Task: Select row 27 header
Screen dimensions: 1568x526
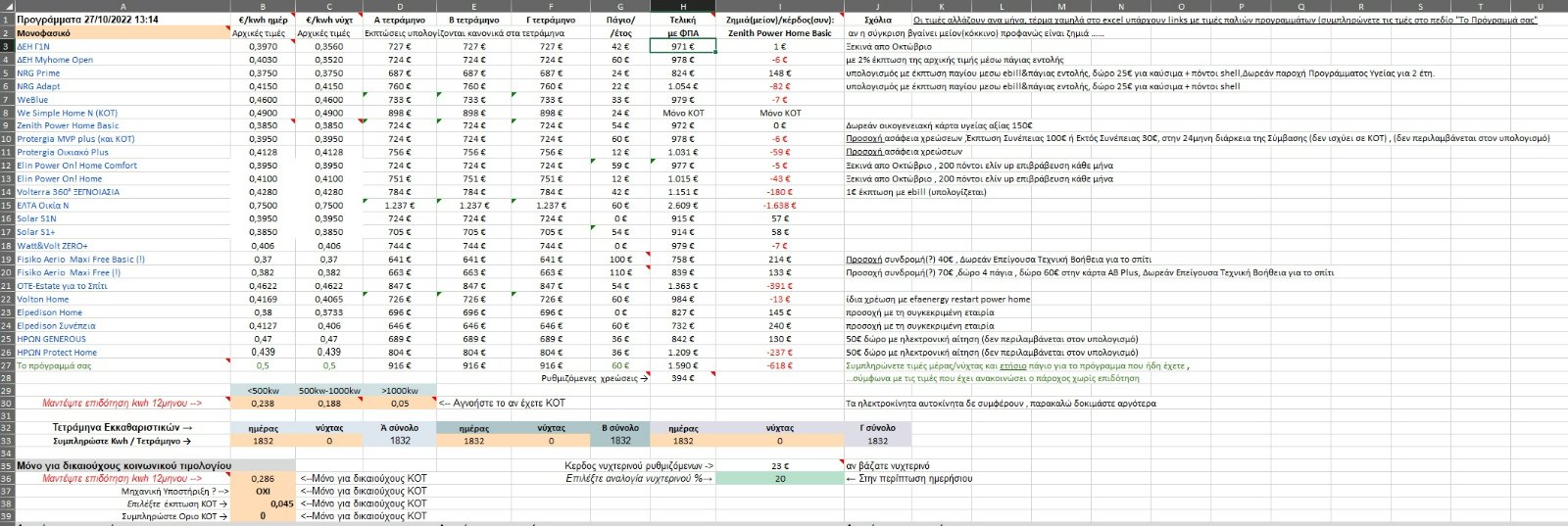Action: pos(7,365)
